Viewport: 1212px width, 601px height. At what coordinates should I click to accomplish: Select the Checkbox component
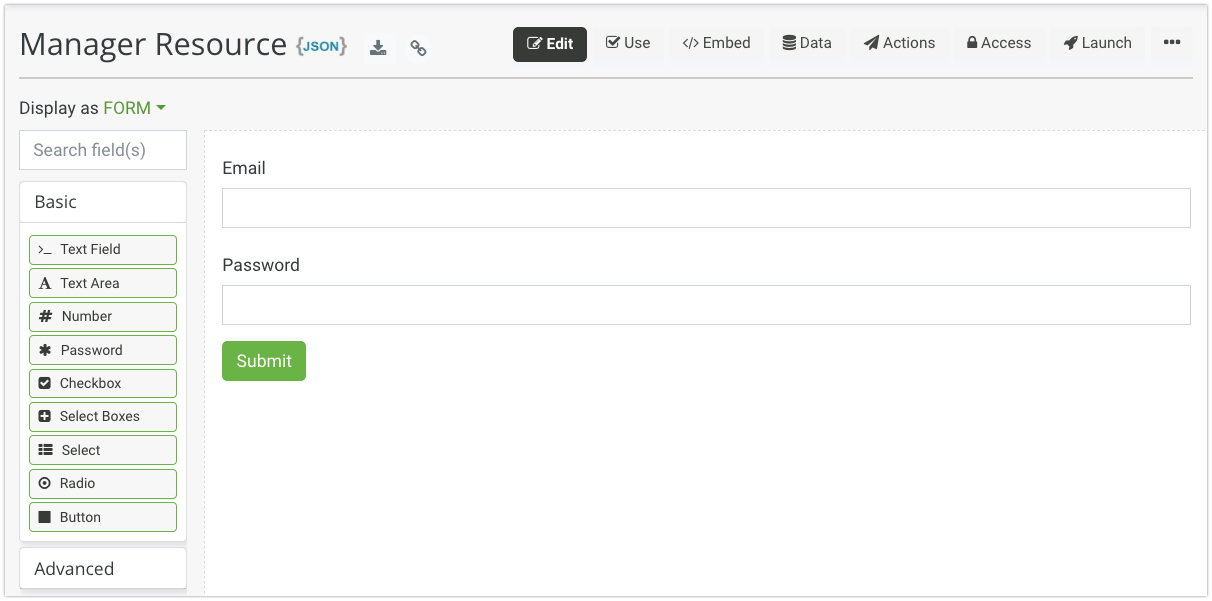point(103,384)
